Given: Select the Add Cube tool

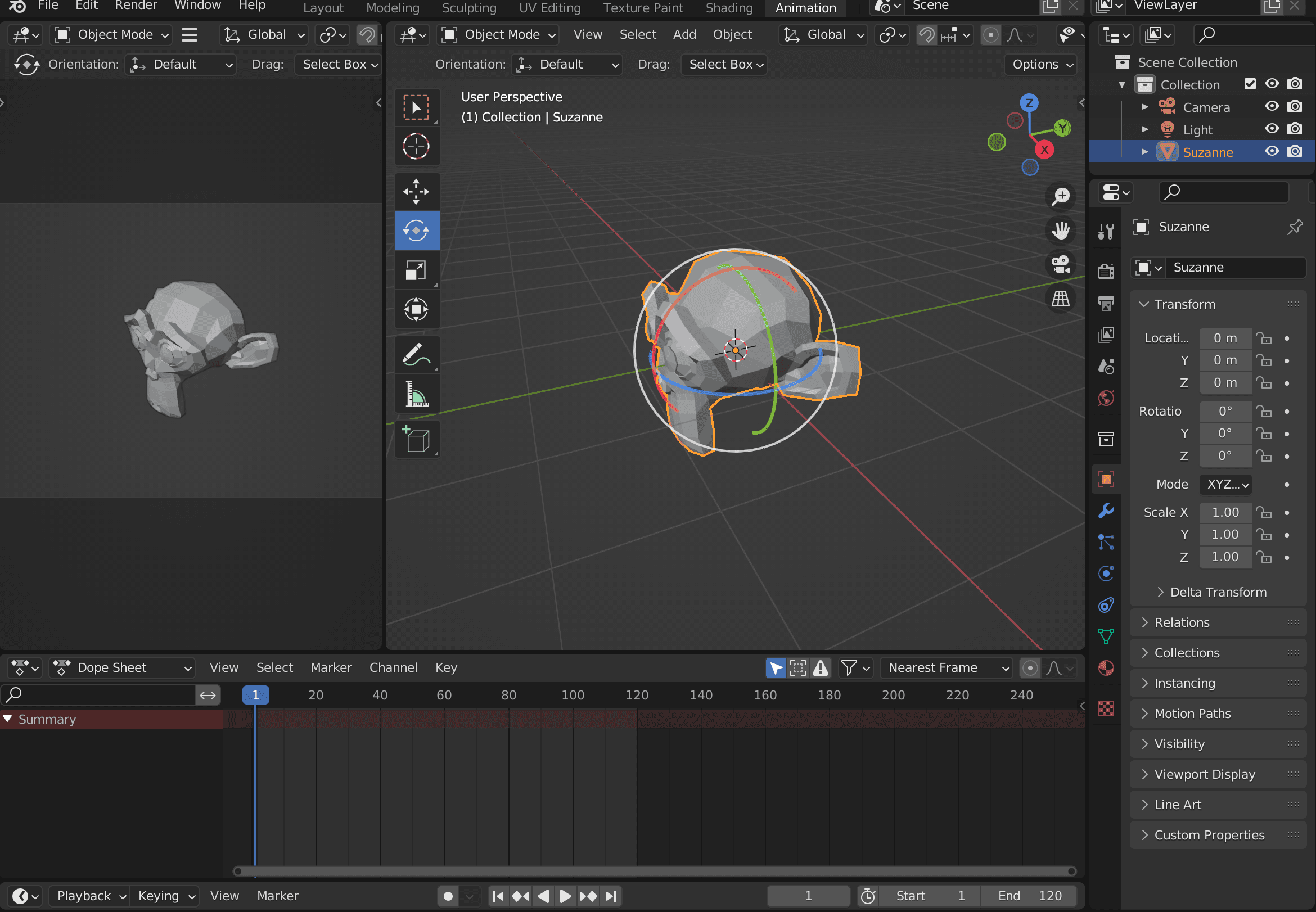Looking at the screenshot, I should pyautogui.click(x=417, y=440).
